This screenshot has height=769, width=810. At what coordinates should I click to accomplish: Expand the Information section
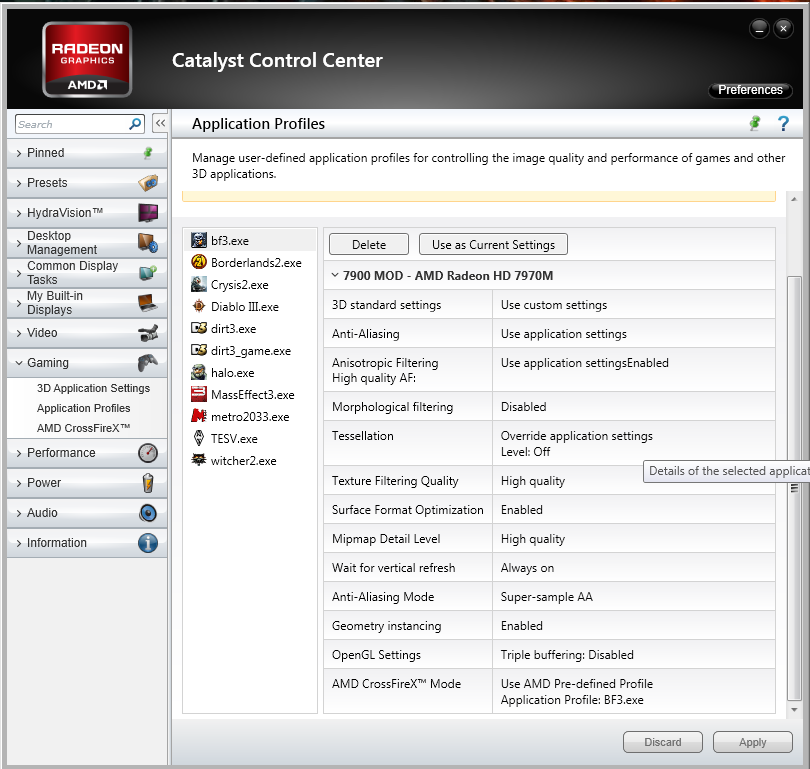(x=87, y=543)
